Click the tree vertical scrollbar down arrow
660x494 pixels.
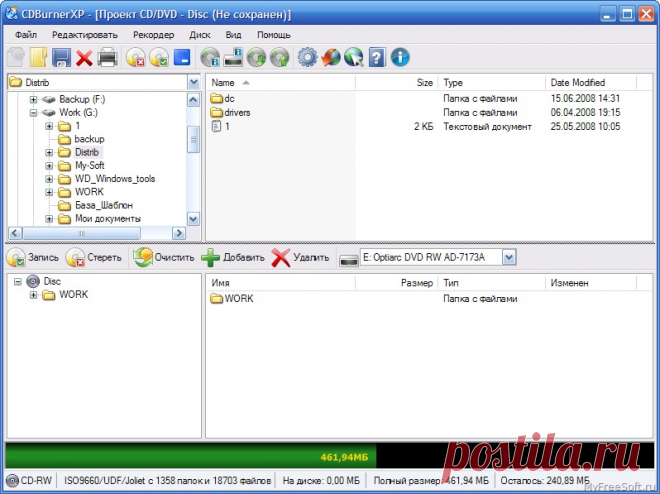click(x=193, y=219)
